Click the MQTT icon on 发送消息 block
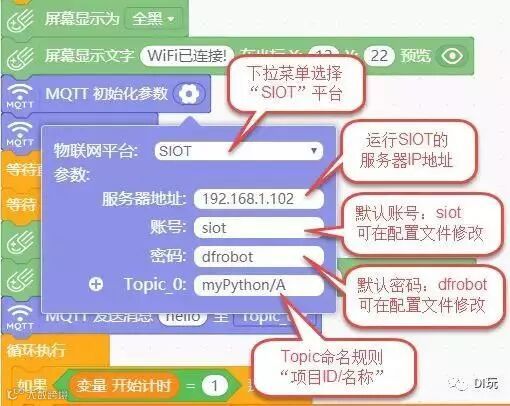 [20, 317]
